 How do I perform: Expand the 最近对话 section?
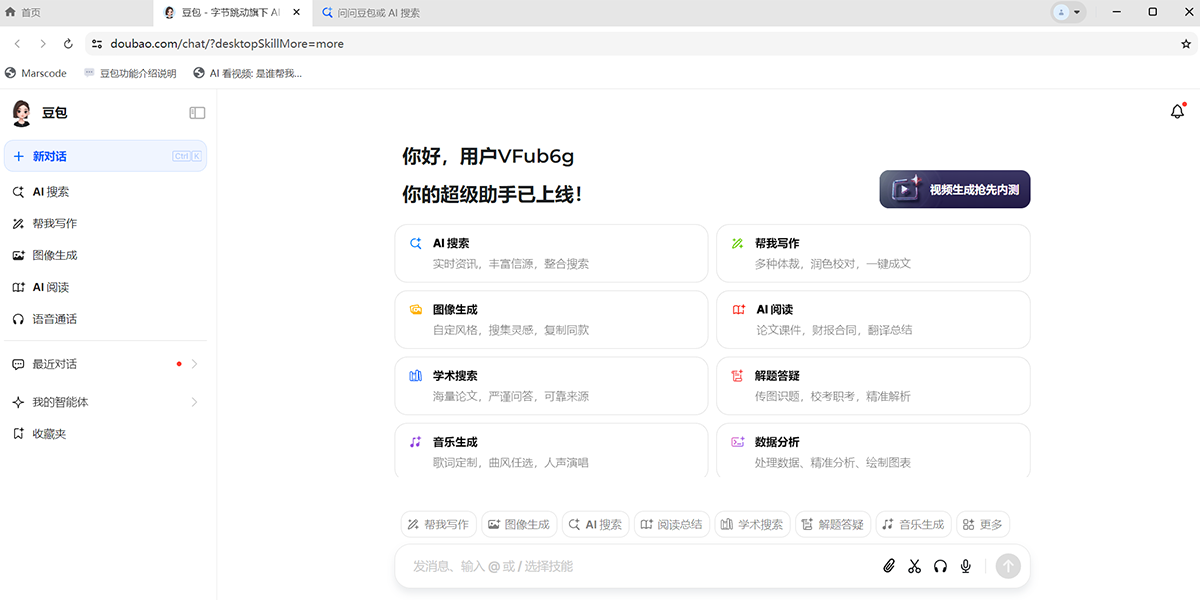105,364
